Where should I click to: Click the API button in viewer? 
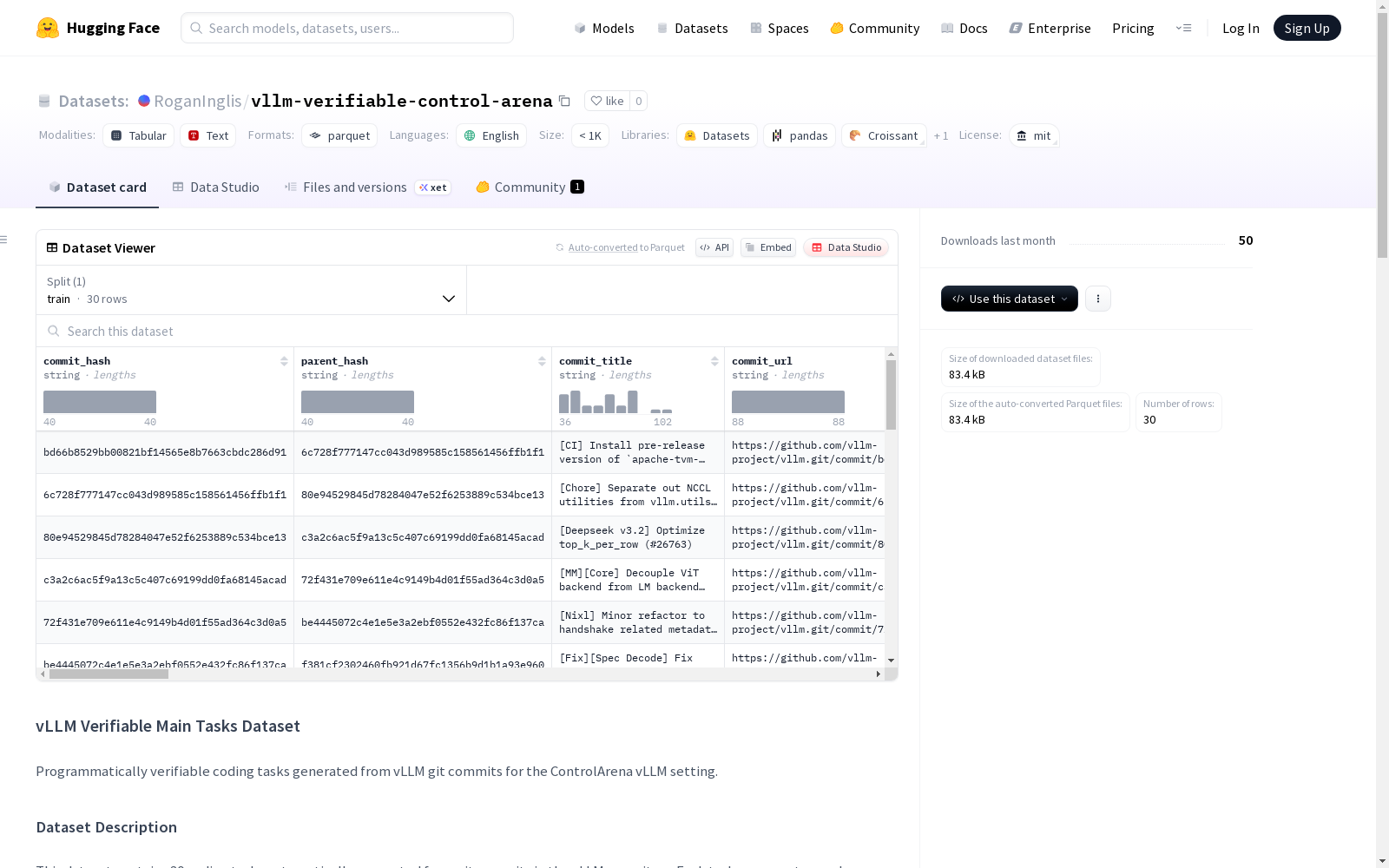pos(714,247)
